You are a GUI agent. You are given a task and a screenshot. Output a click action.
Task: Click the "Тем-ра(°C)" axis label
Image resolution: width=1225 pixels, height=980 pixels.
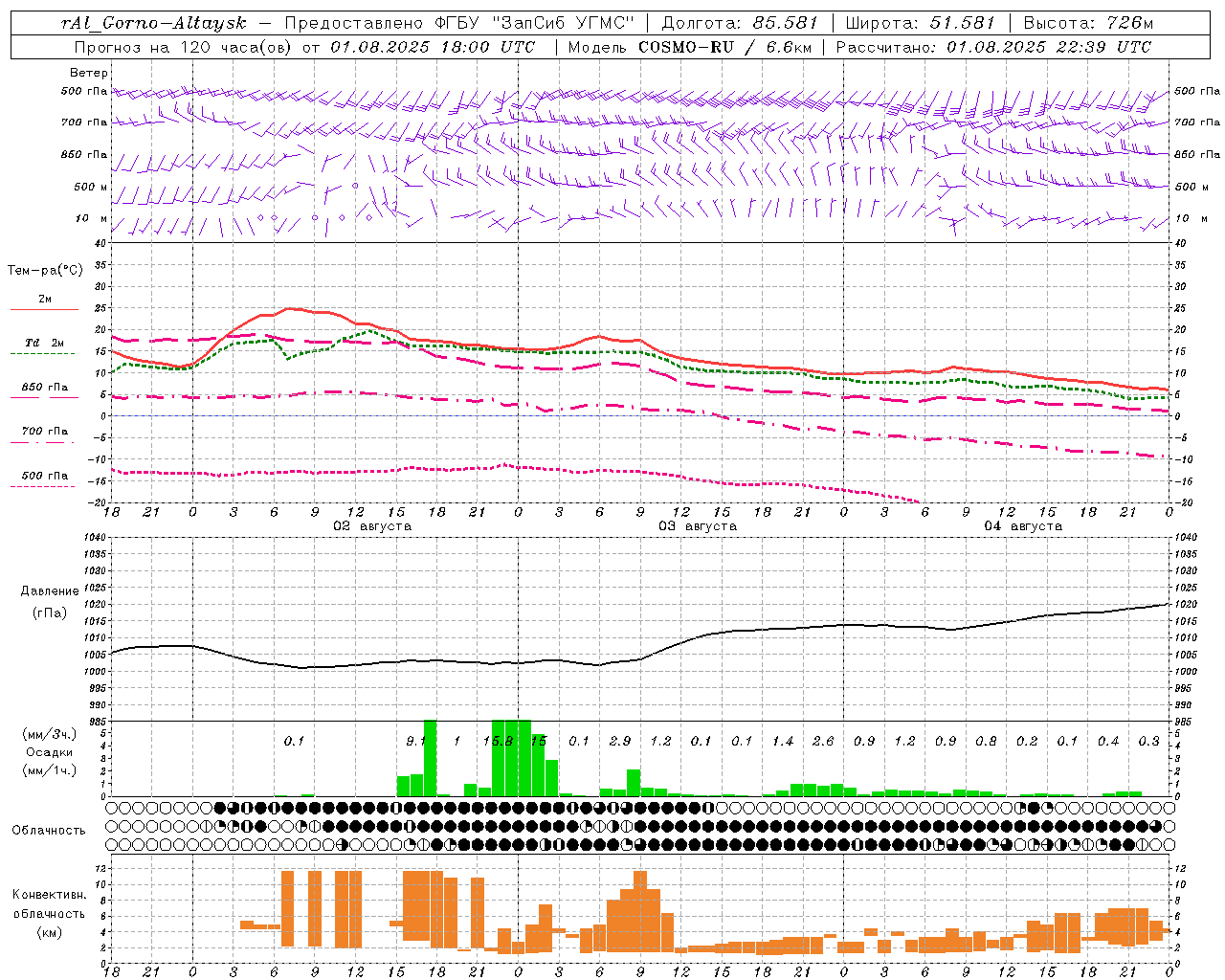[45, 271]
